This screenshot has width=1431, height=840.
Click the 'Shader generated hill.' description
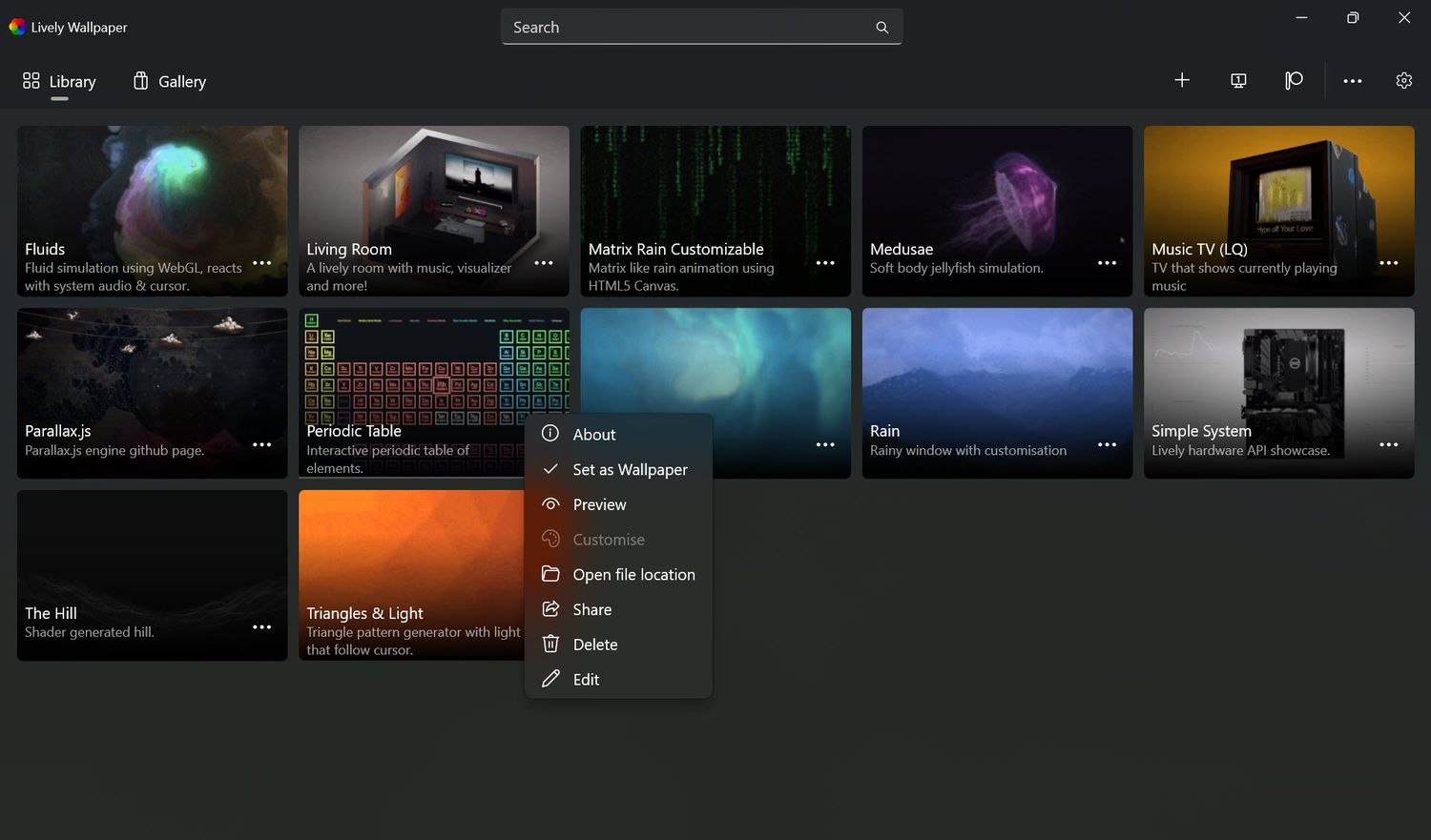(x=90, y=632)
